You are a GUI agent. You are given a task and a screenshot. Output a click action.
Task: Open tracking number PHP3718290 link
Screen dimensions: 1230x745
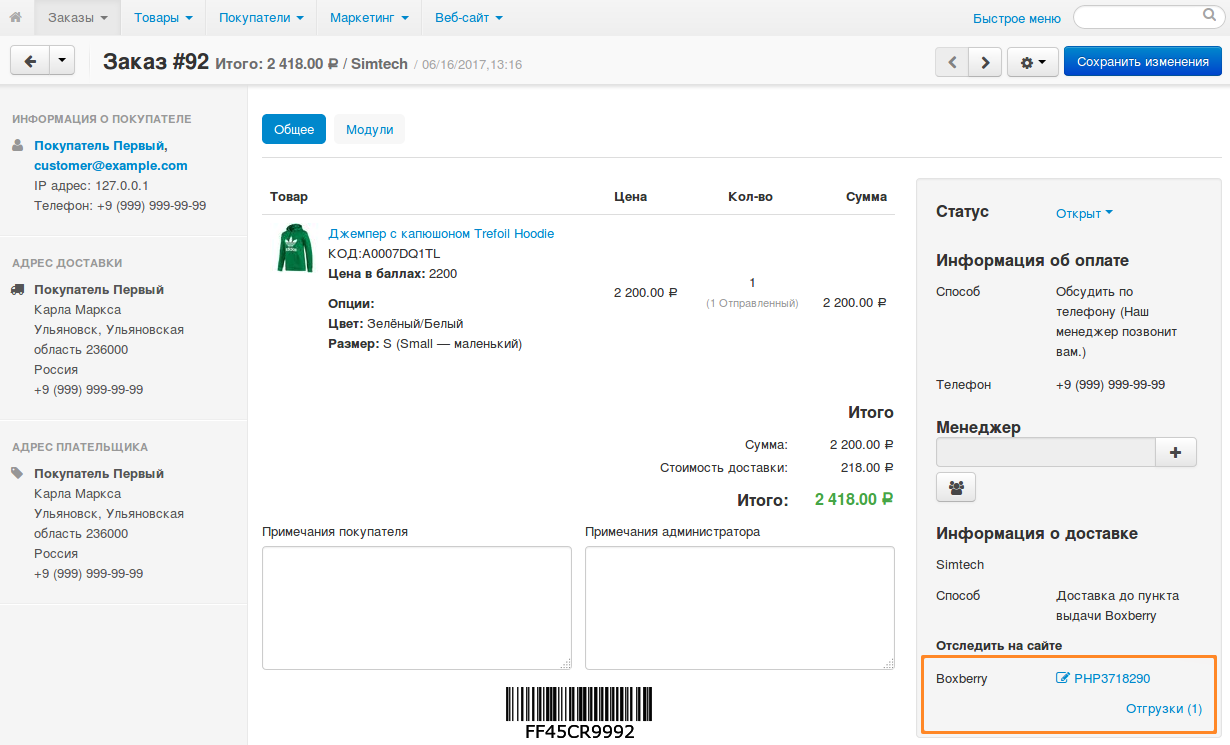pyautogui.click(x=1111, y=678)
